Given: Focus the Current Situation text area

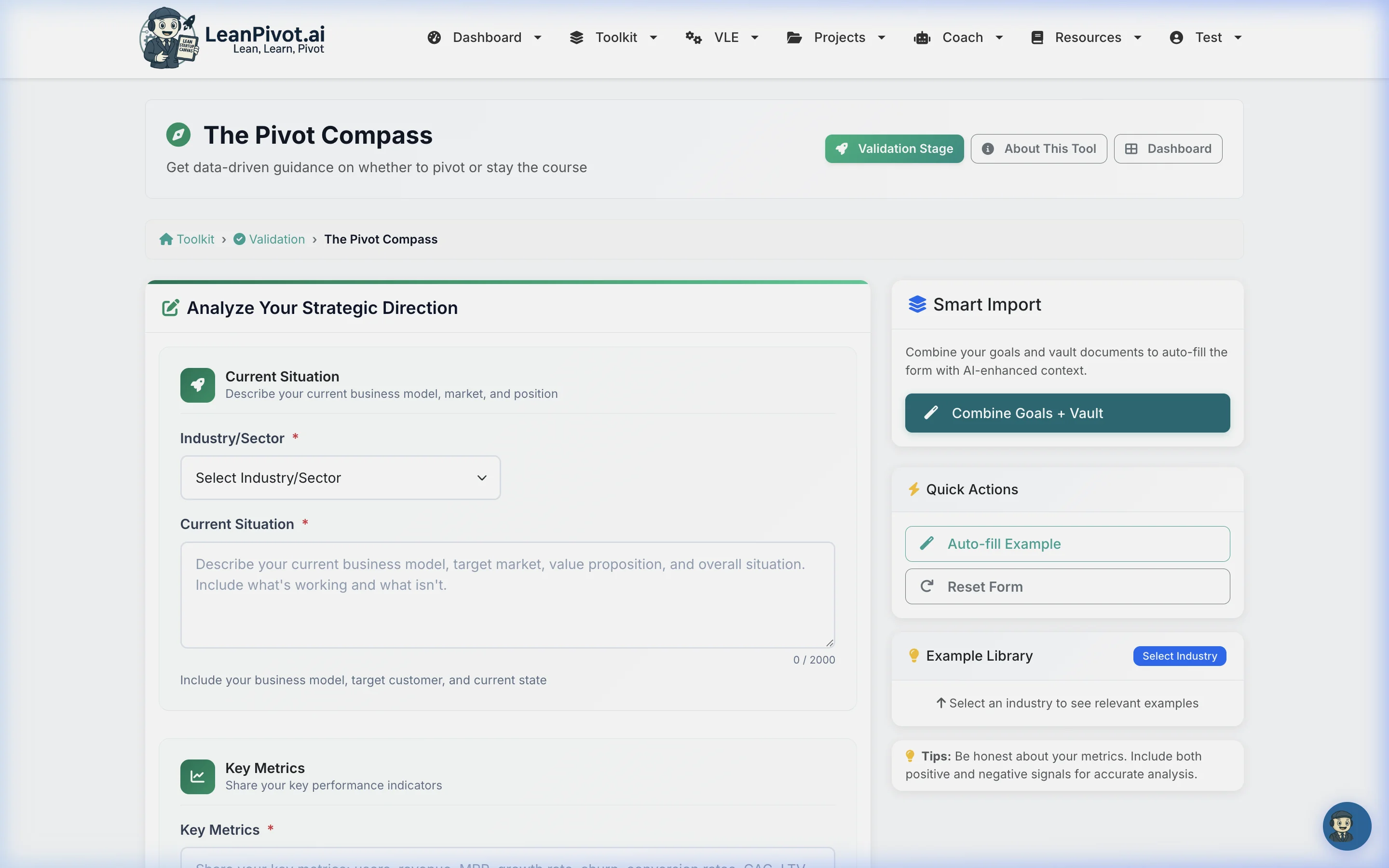Looking at the screenshot, I should [x=507, y=595].
